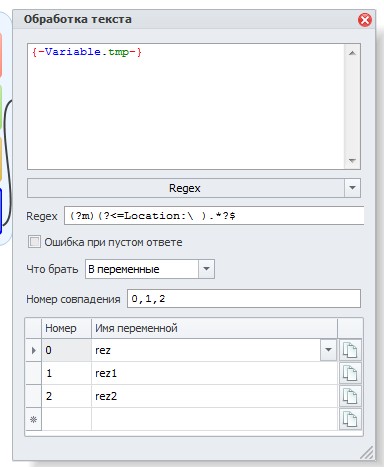Image resolution: width=384 pixels, height=467 pixels.
Task: Click the text area scrollbar up arrow
Action: (352, 53)
